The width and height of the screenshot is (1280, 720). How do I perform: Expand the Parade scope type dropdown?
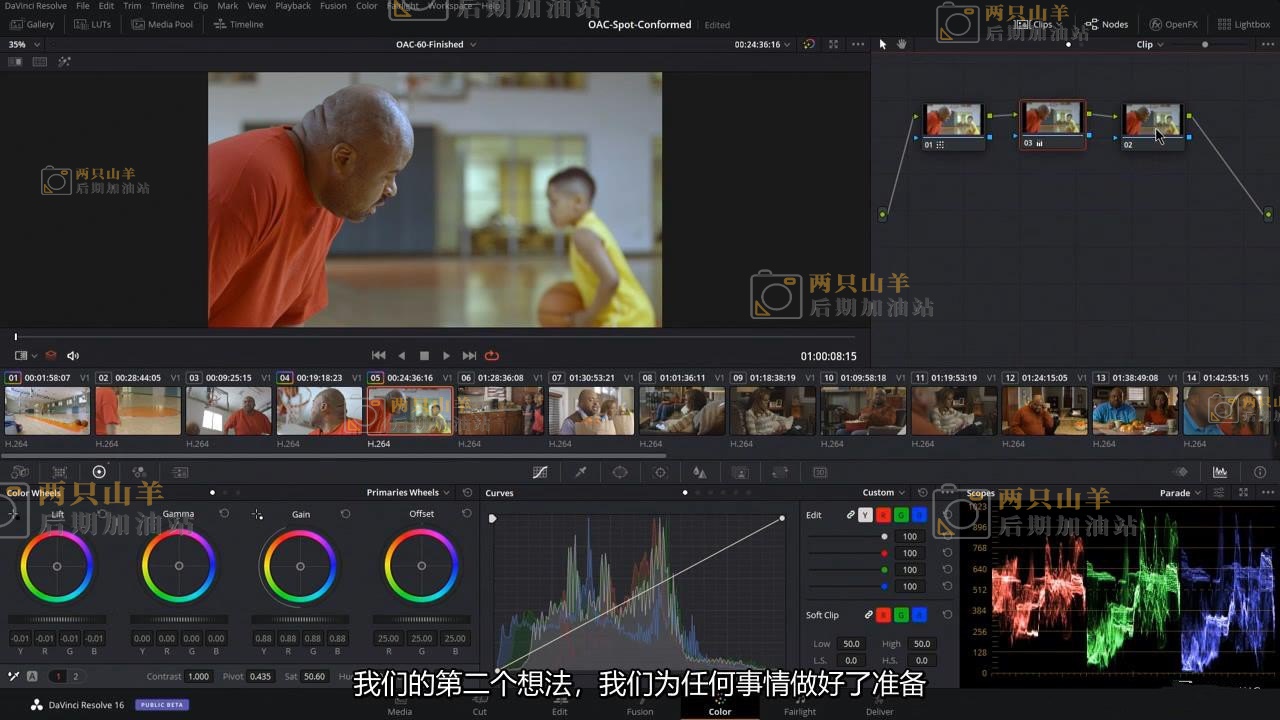click(1180, 493)
